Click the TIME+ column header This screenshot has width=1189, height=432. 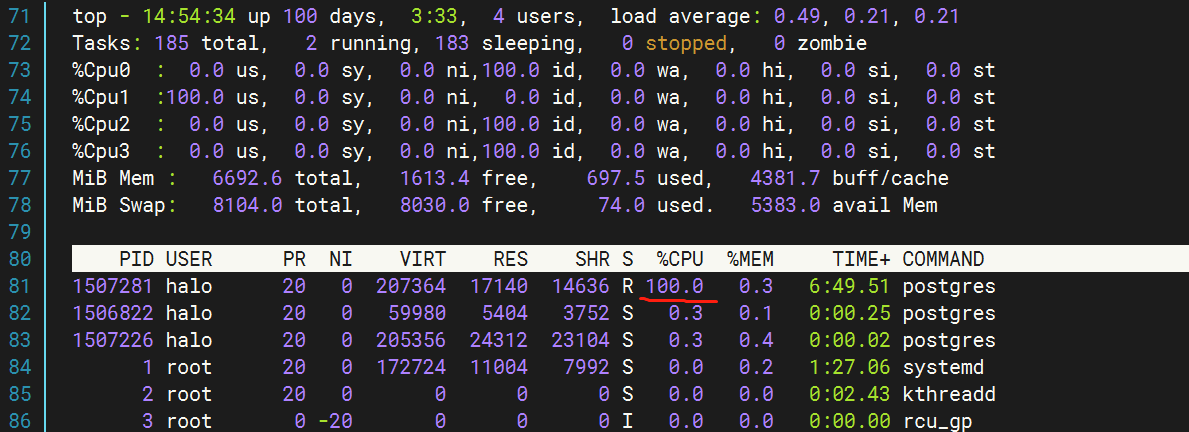[861, 259]
